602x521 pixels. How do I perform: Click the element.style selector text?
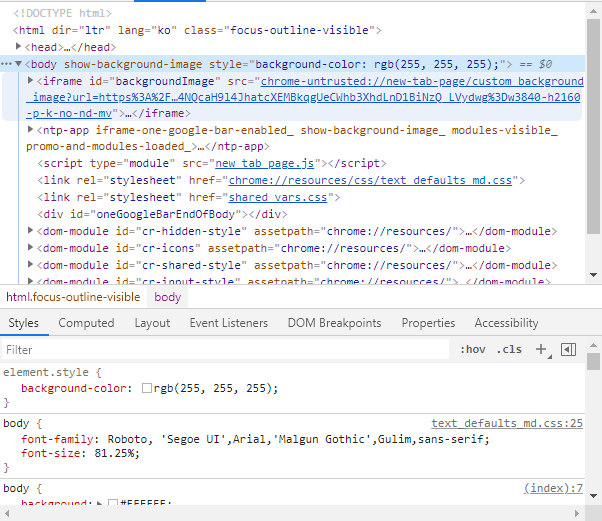point(46,372)
